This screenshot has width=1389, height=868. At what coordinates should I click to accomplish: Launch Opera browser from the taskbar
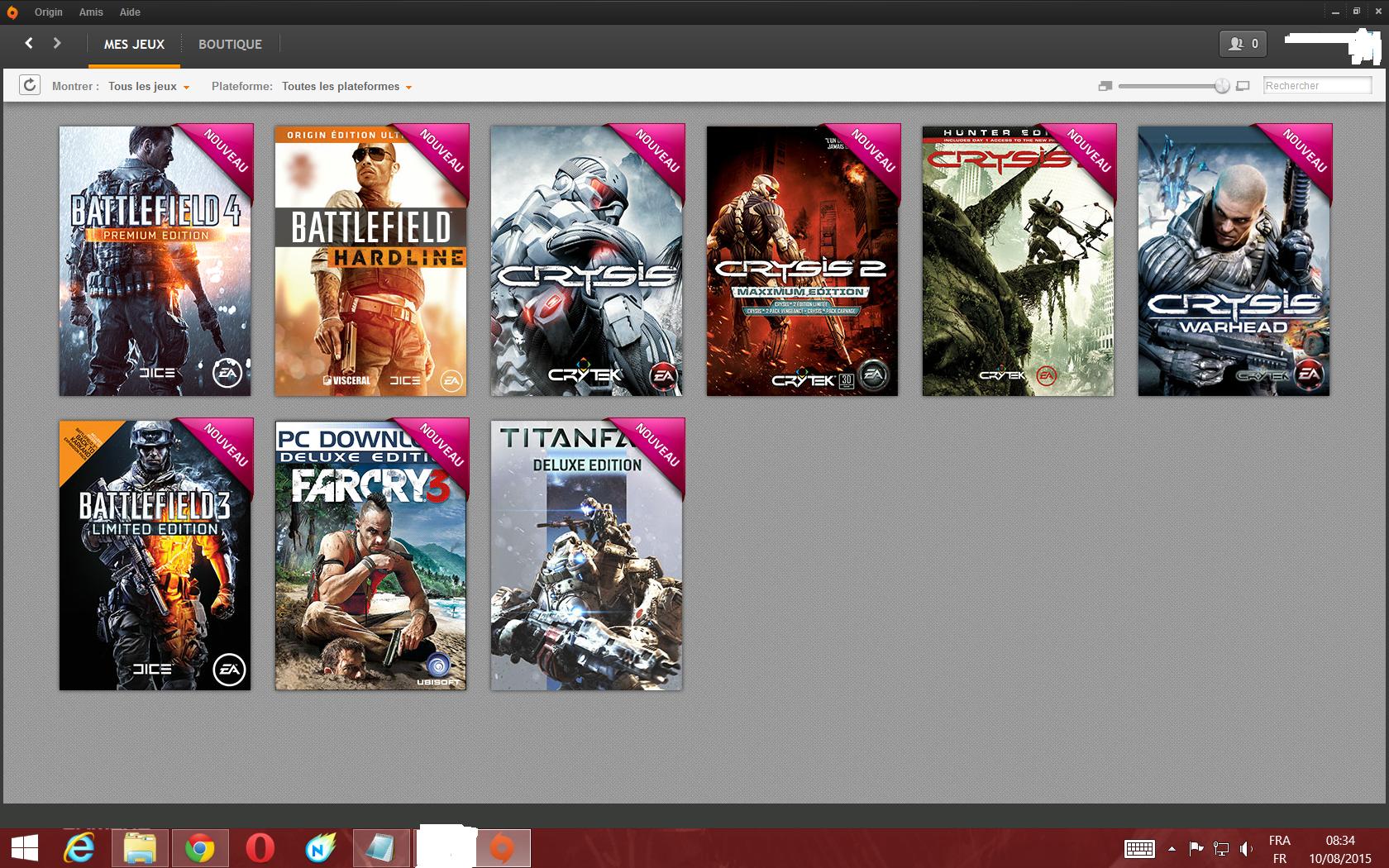[x=260, y=848]
